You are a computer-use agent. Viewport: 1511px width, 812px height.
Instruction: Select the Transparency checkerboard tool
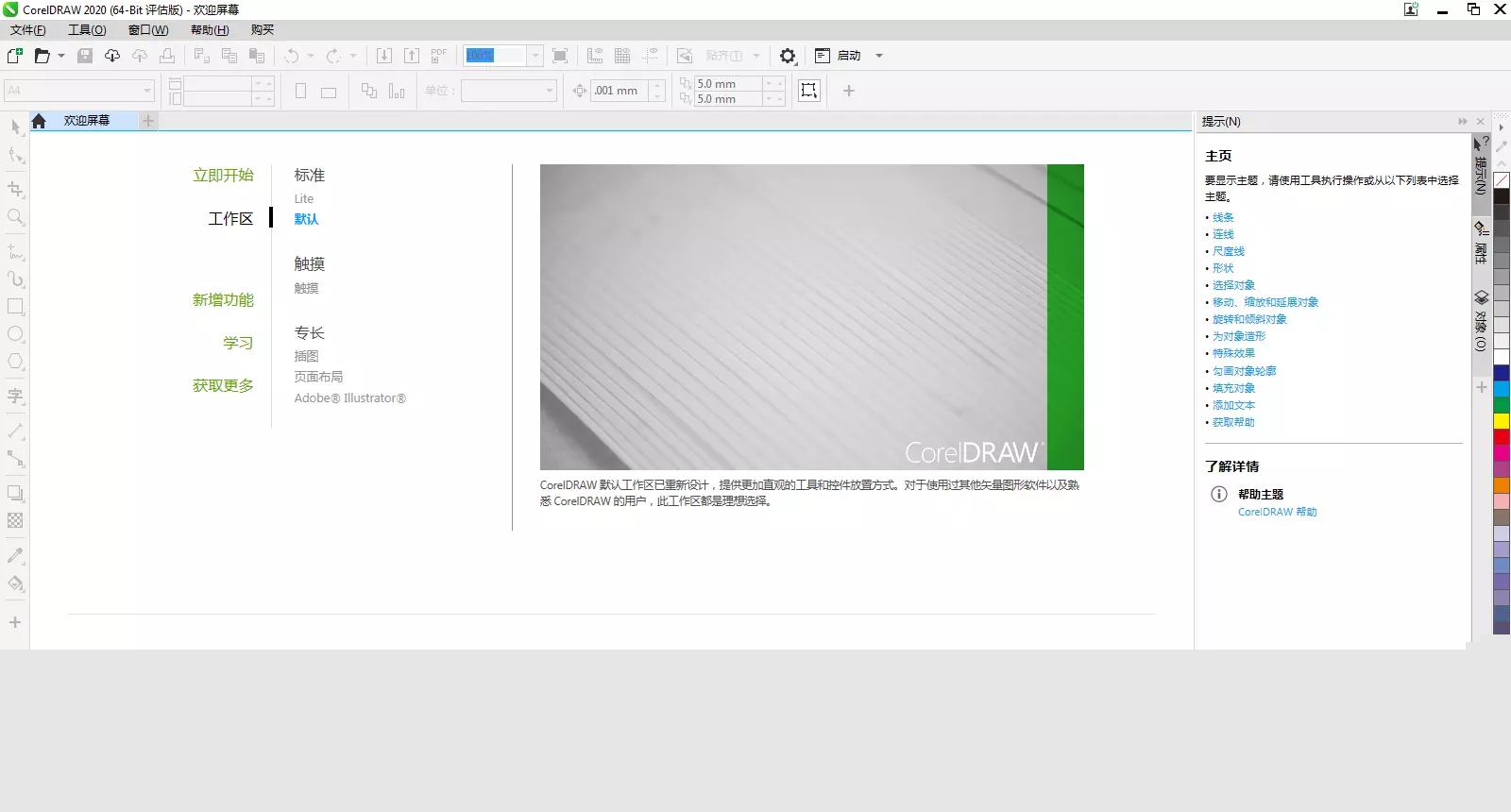click(15, 520)
